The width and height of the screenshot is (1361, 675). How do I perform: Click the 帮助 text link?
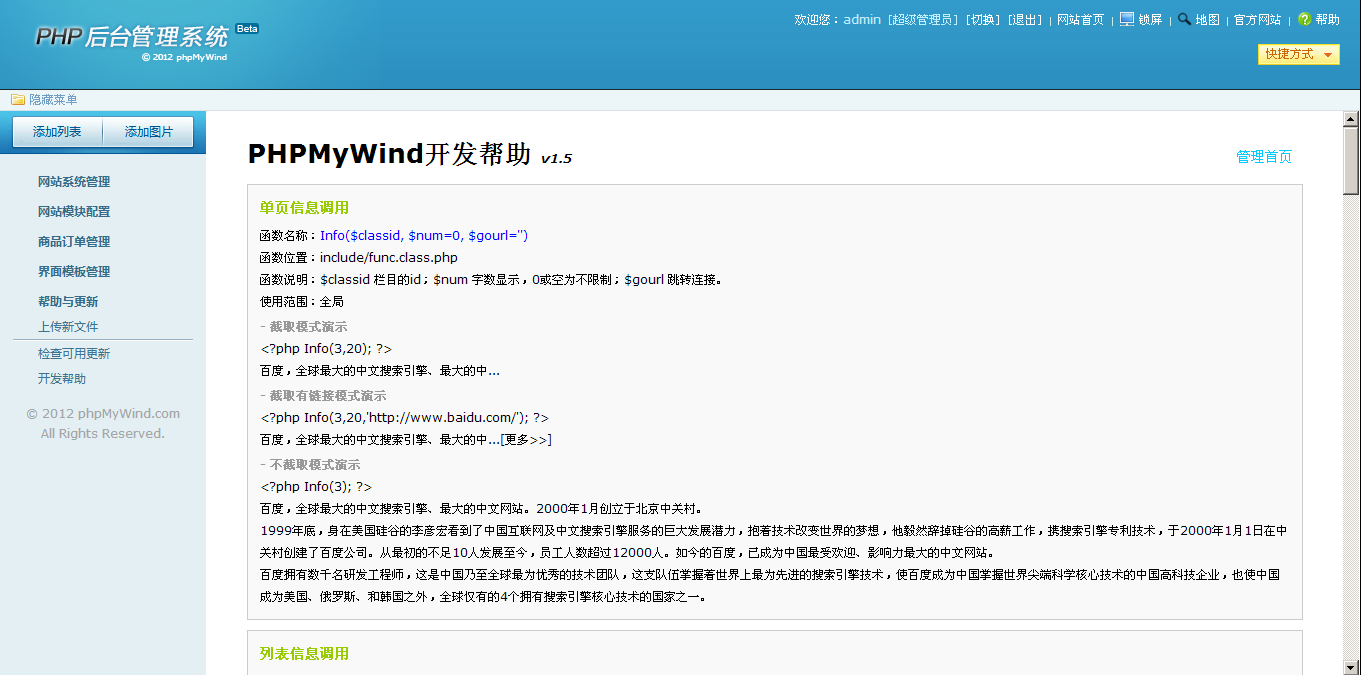pyautogui.click(x=1327, y=19)
